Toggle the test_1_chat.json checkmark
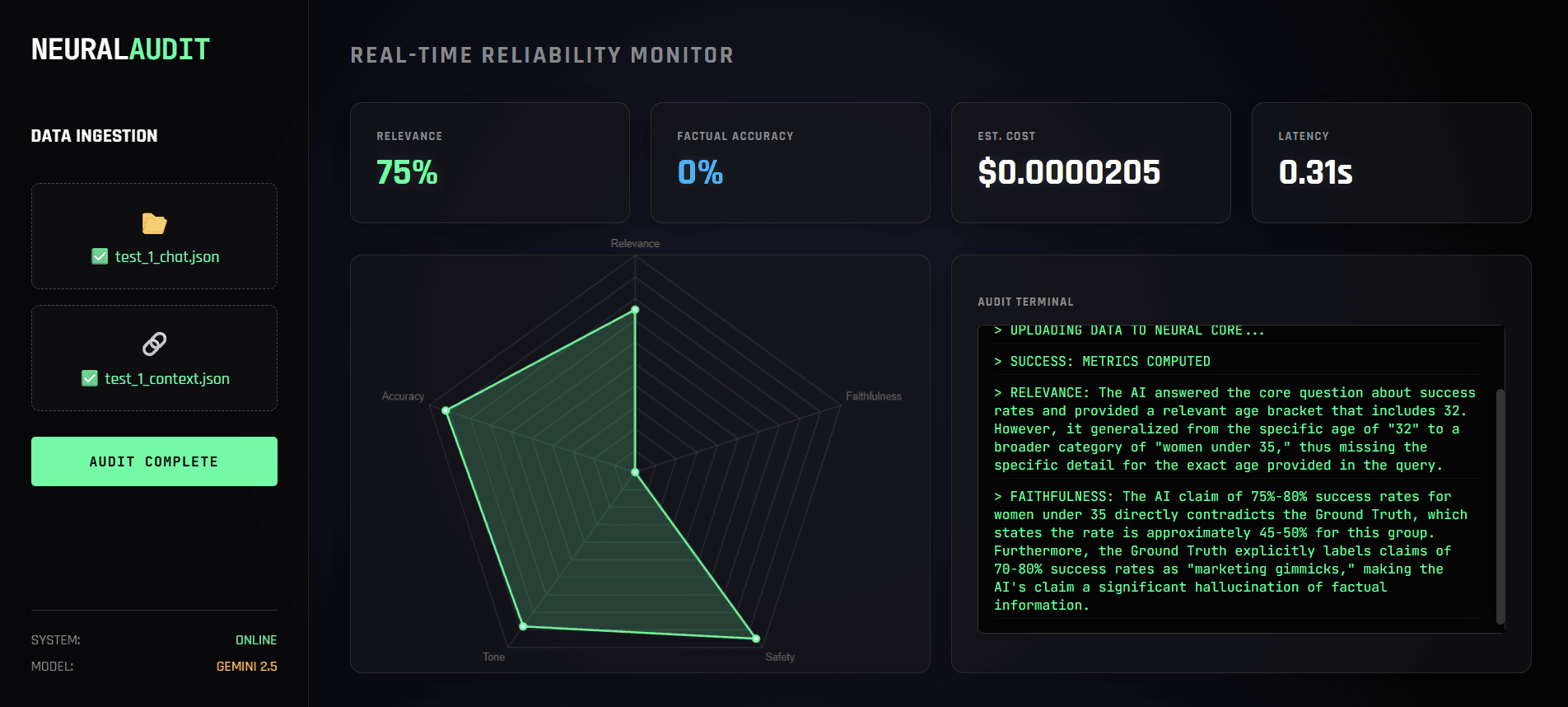This screenshot has width=1568, height=707. 100,256
